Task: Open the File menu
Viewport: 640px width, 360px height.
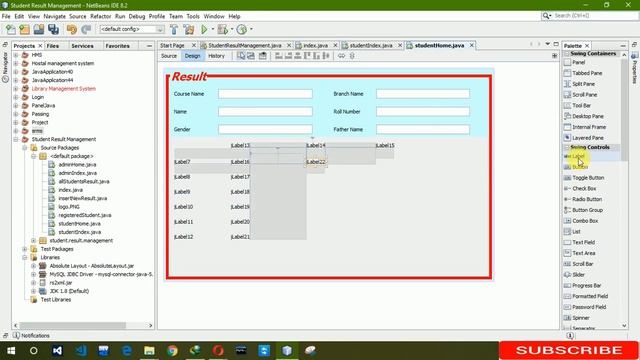Action: click(6, 16)
